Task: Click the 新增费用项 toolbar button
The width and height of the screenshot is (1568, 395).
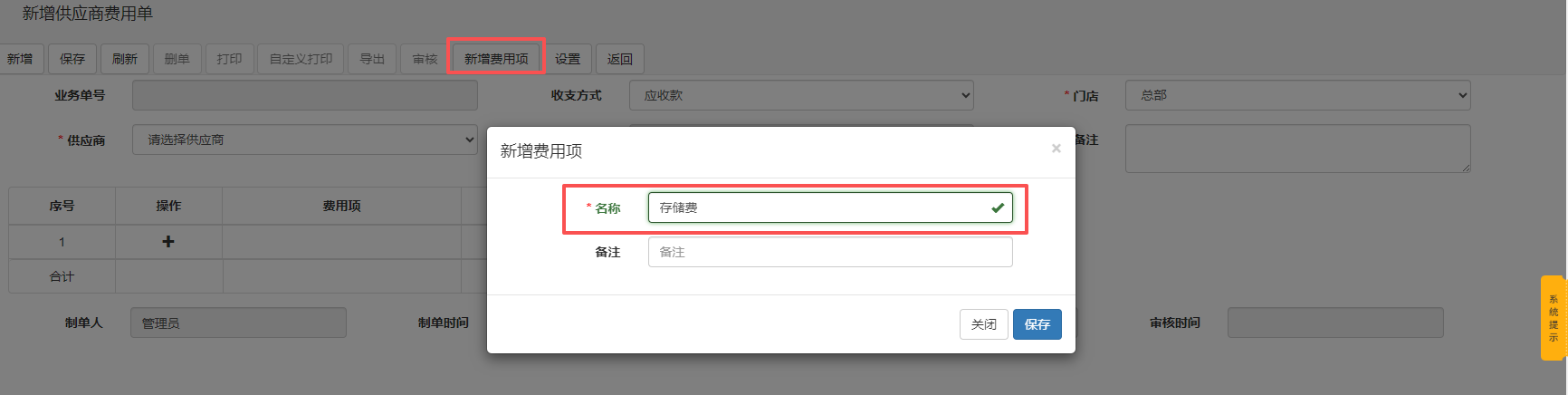Action: click(x=496, y=59)
